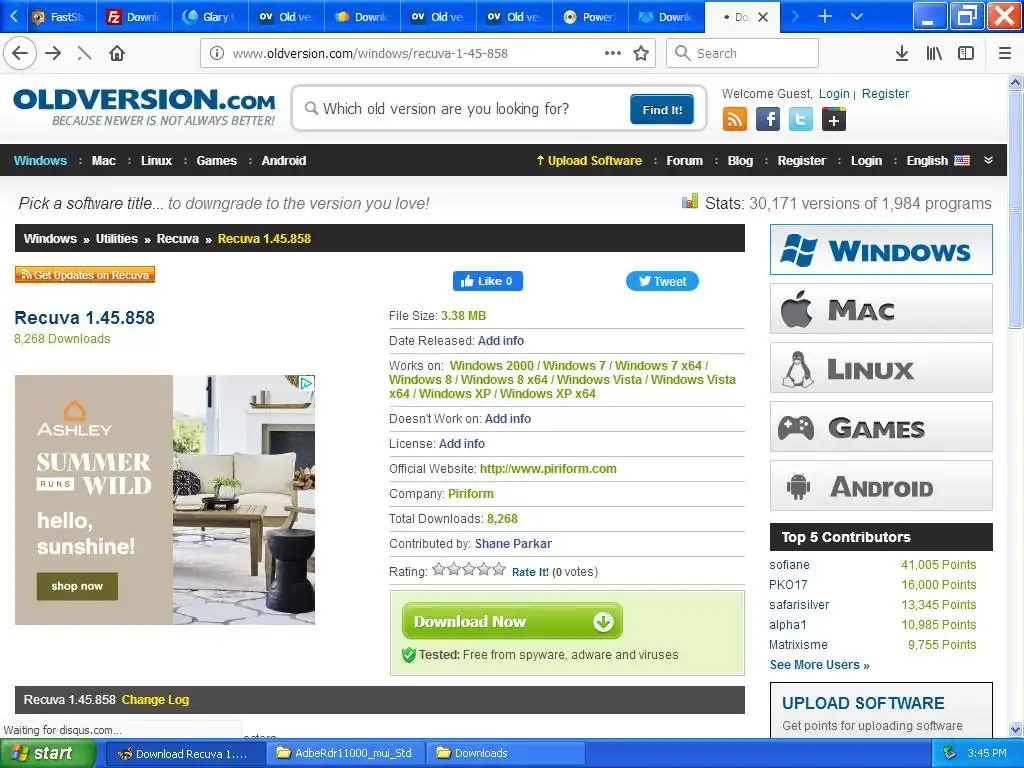
Task: Select the Mac platform banner
Action: coord(881,309)
